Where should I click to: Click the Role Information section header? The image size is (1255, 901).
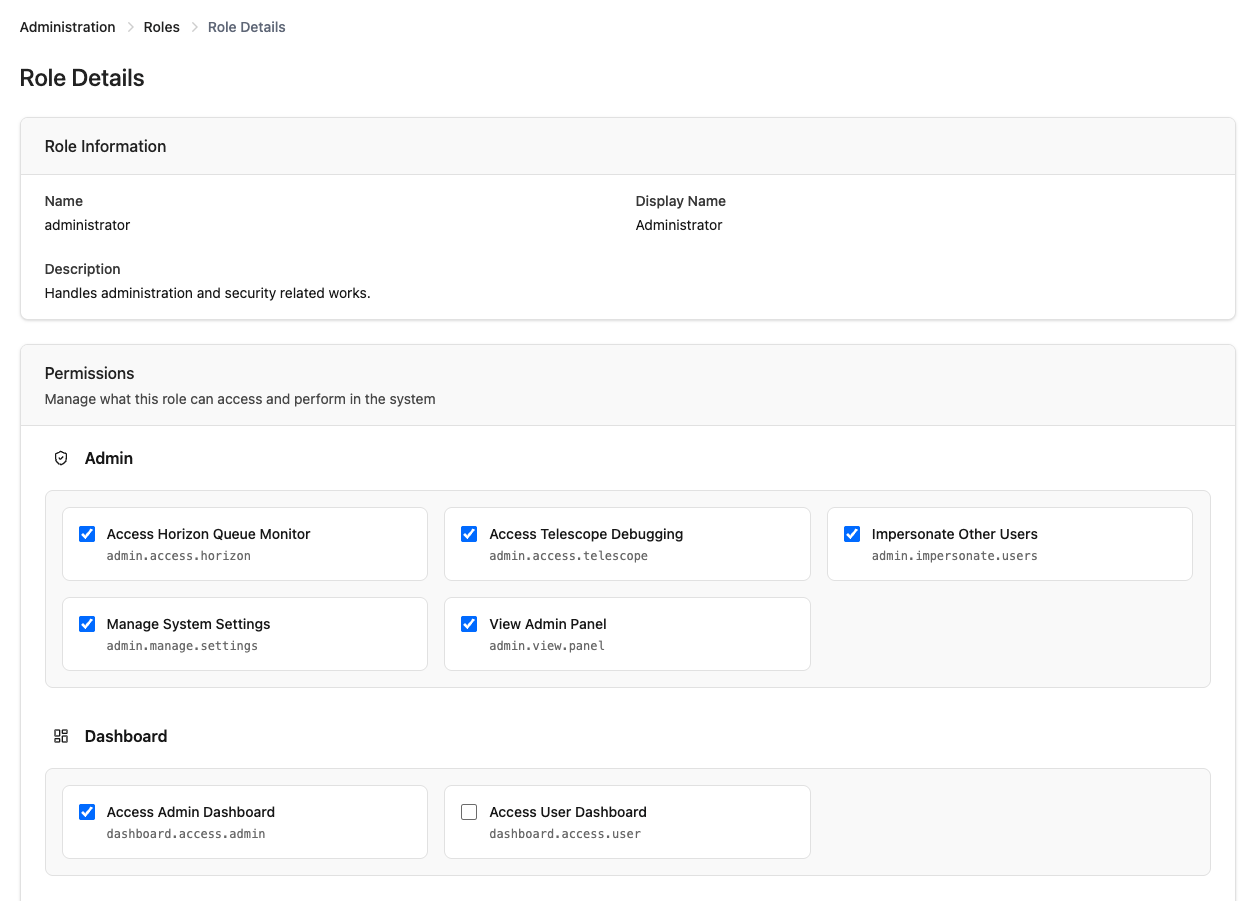(x=105, y=145)
